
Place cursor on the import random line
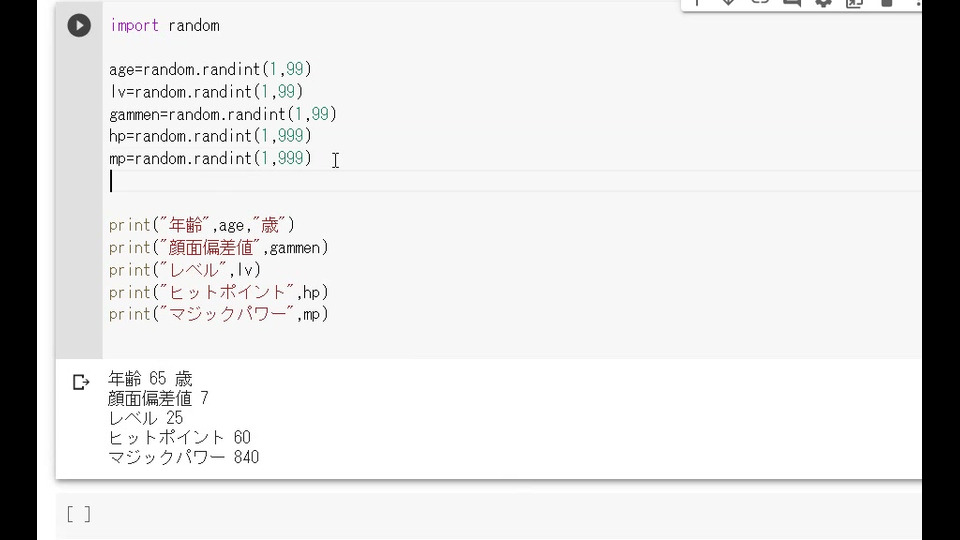click(x=164, y=26)
